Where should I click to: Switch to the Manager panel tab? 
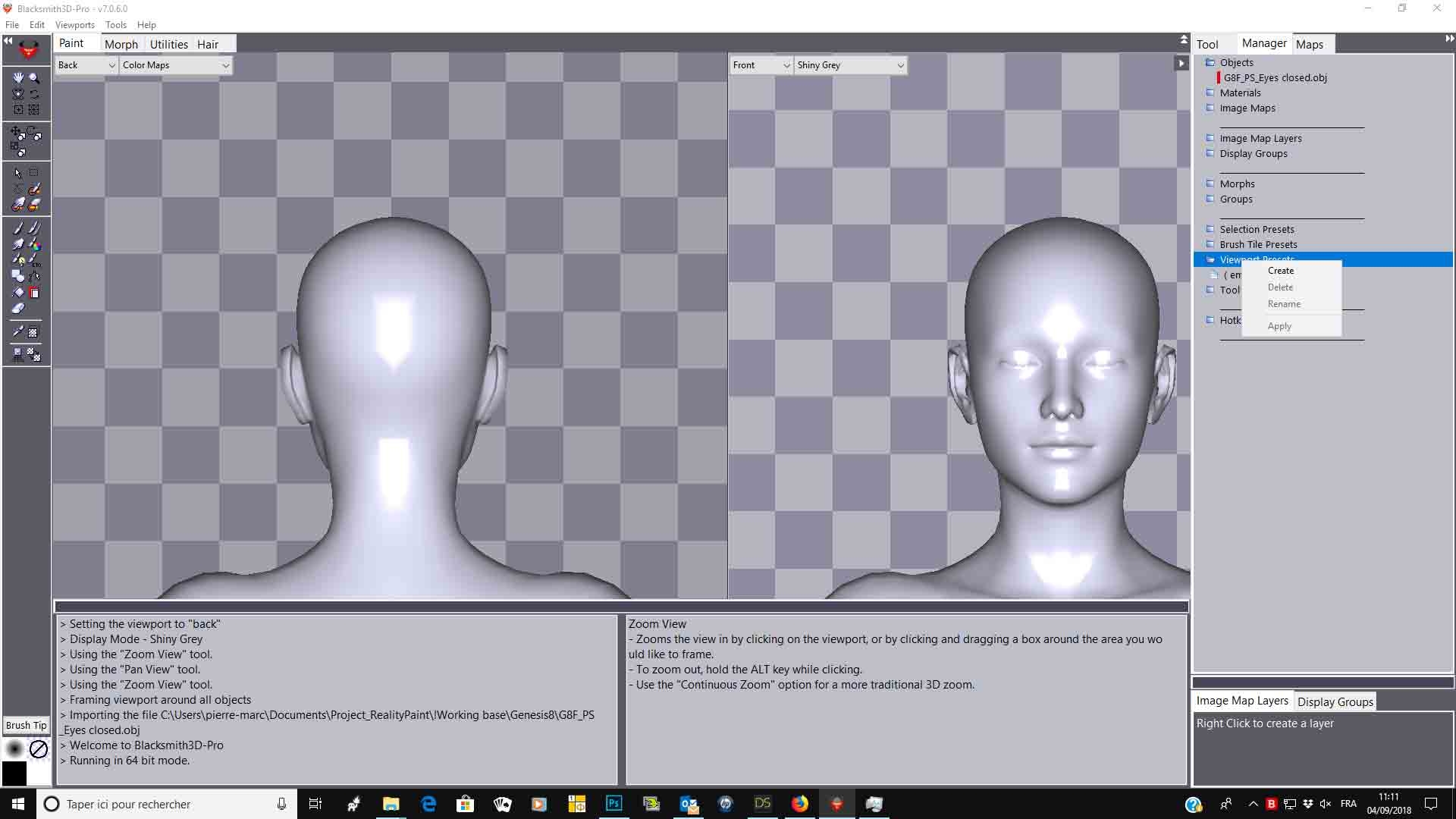[1264, 43]
